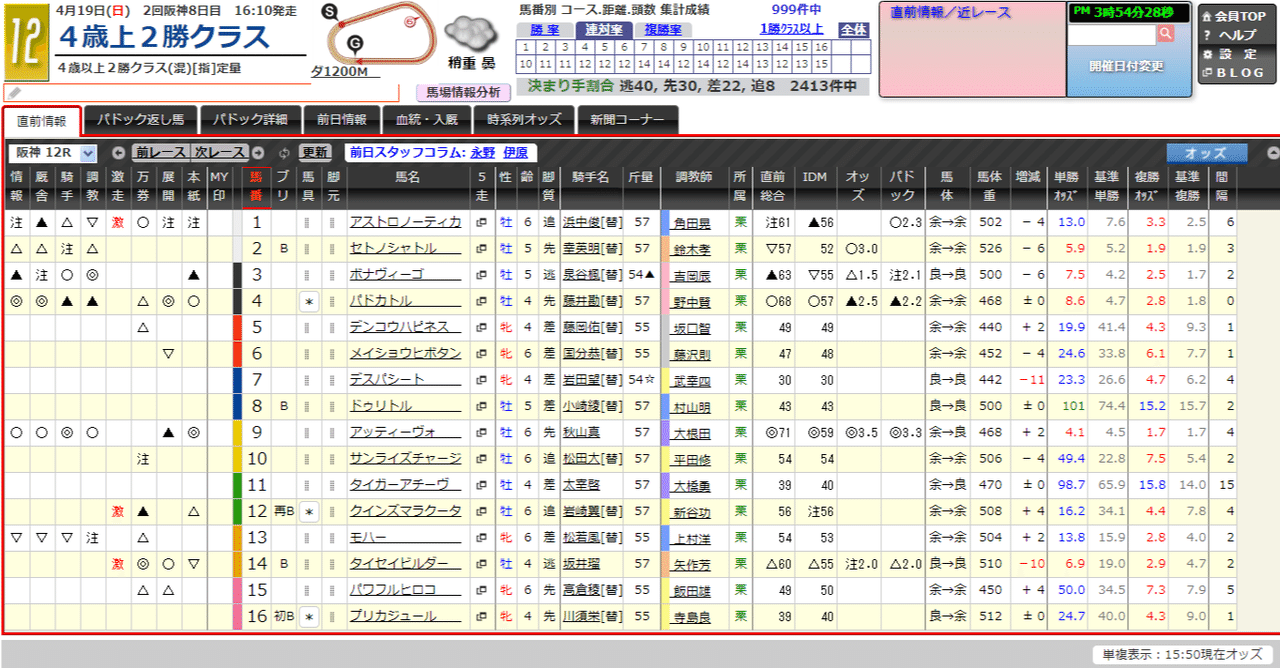
Task: Switch stats display to 複勝率
Action: [663, 30]
